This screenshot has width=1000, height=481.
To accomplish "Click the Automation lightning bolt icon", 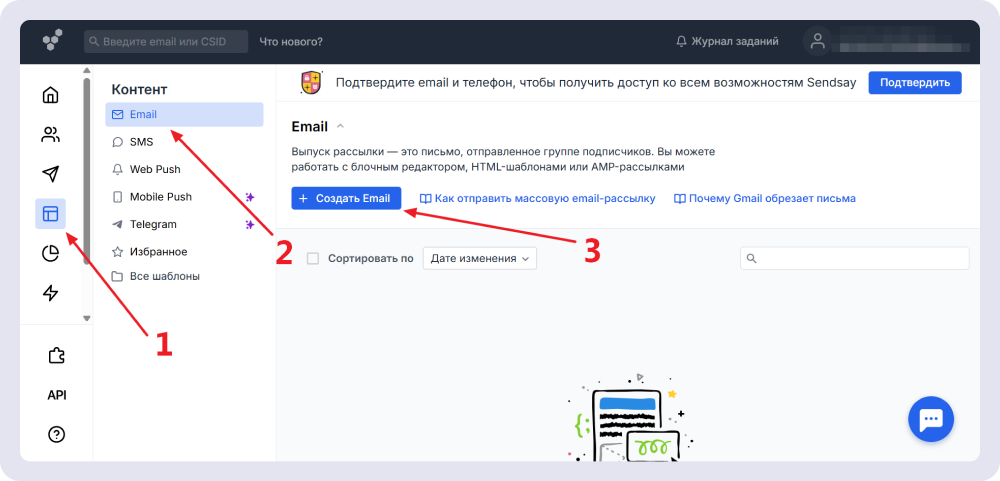I will [50, 293].
